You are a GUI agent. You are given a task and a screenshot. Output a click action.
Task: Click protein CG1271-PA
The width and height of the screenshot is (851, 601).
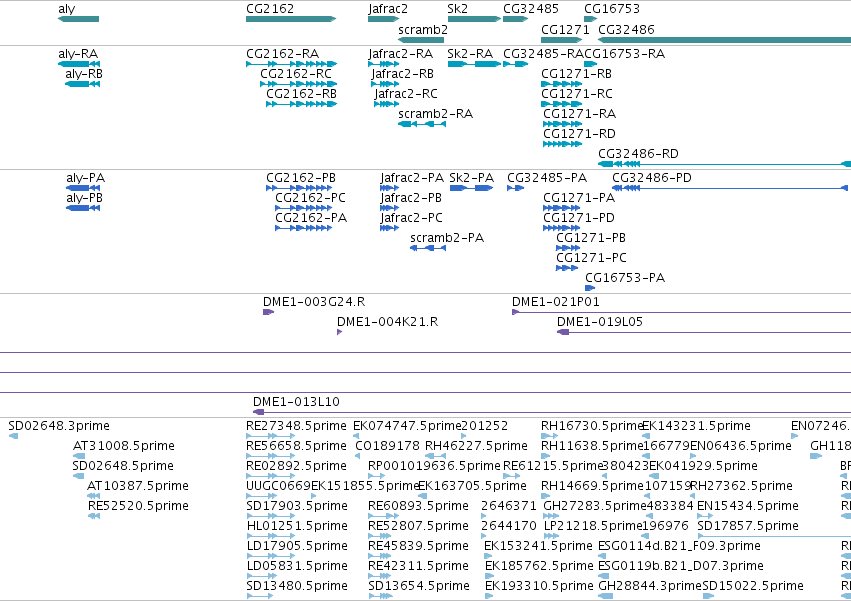[x=579, y=198]
